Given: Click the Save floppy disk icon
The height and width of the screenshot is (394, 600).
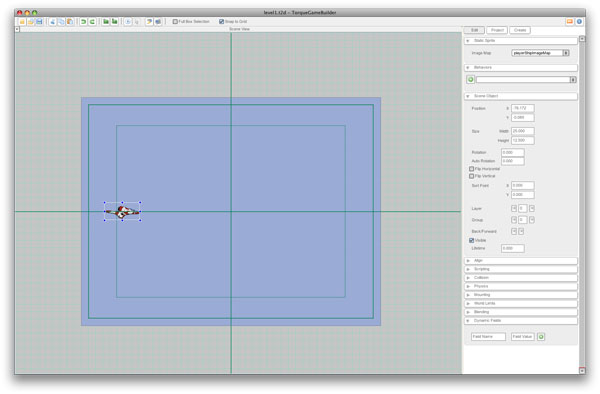Looking at the screenshot, I should click(x=39, y=21).
